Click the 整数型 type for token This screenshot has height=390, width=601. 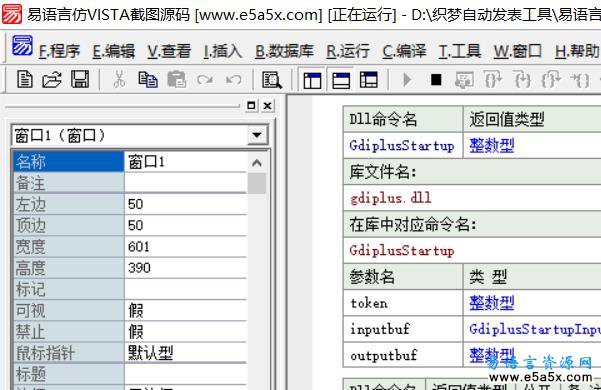click(x=492, y=303)
